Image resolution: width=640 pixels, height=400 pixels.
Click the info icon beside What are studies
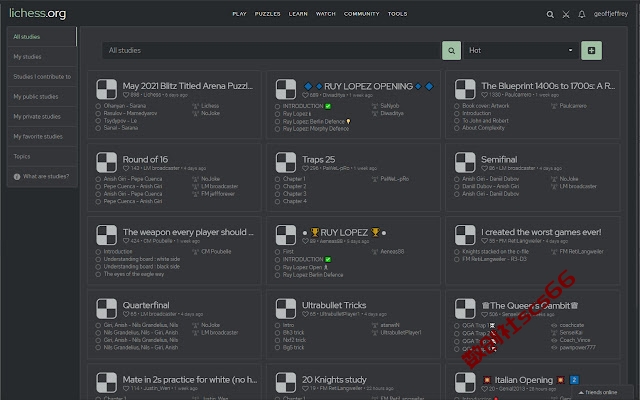(x=17, y=177)
